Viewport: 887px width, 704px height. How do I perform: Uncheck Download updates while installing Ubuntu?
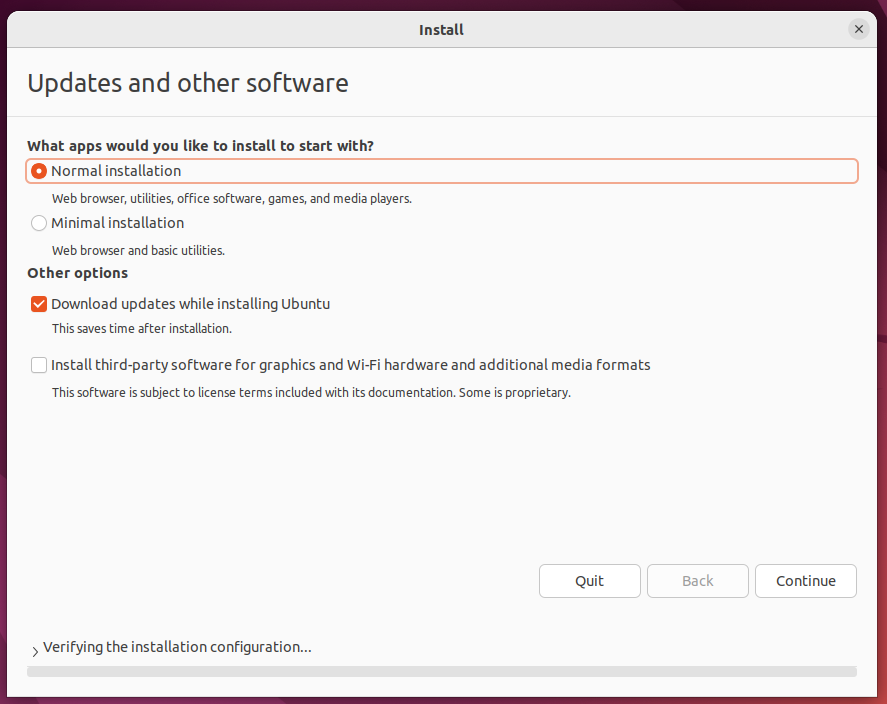[x=38, y=304]
